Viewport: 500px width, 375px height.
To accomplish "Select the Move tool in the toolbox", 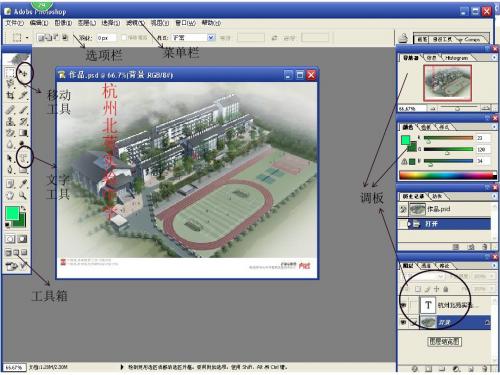I will (x=23, y=72).
